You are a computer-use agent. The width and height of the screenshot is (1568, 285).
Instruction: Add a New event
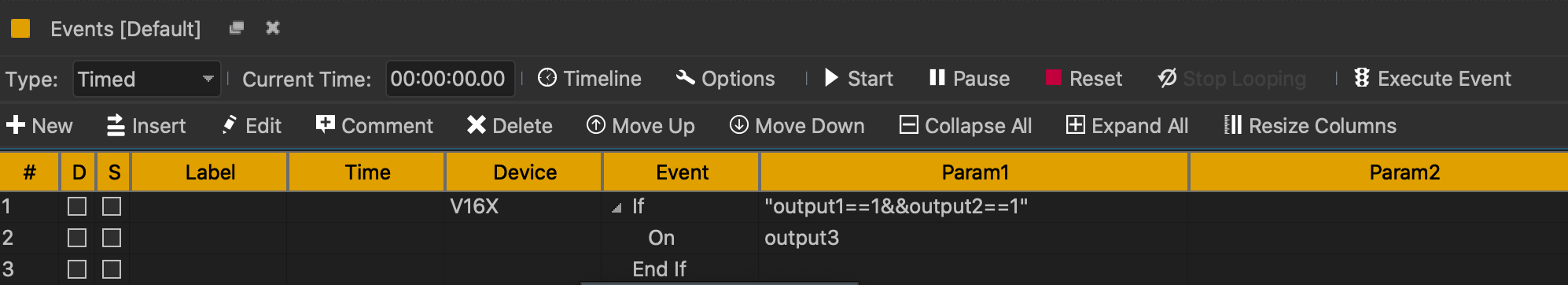pyautogui.click(x=39, y=126)
